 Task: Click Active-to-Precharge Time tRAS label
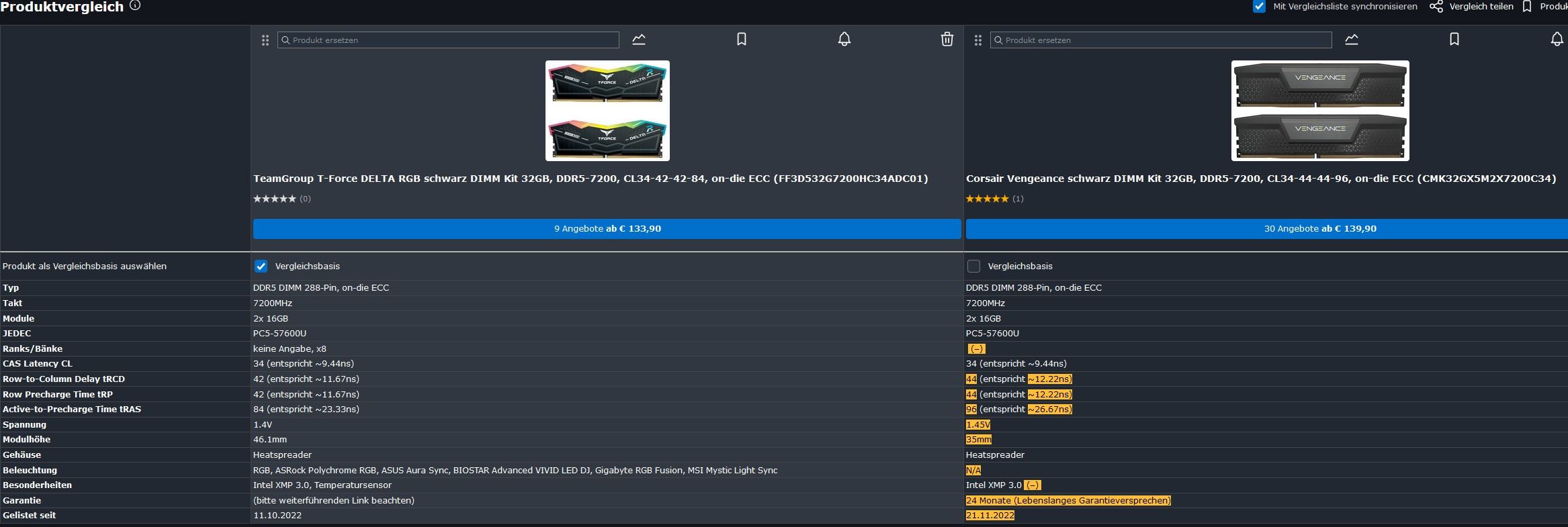click(x=72, y=410)
